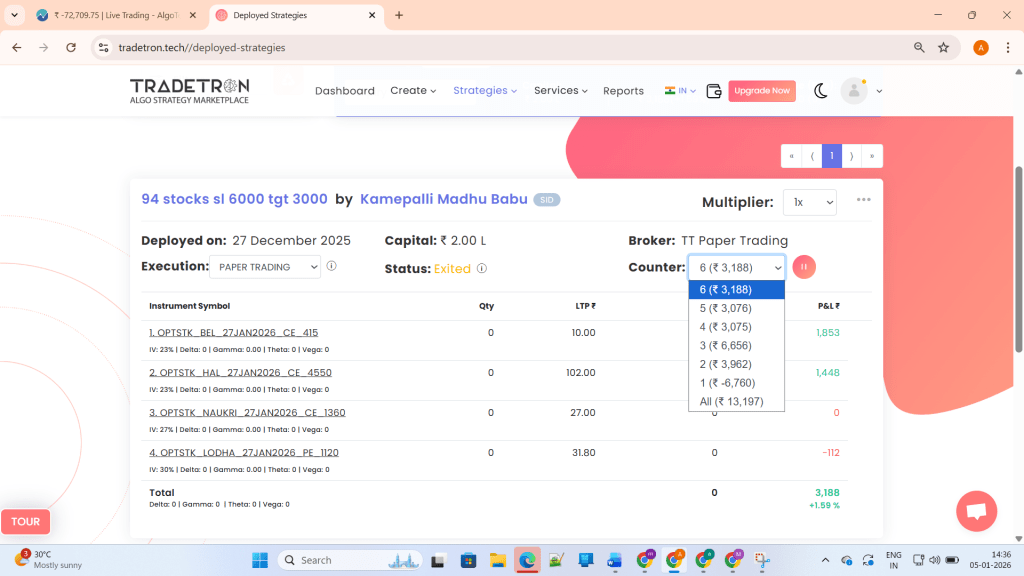Click info icon next to Execution dropdown
The height and width of the screenshot is (576, 1024).
point(331,267)
